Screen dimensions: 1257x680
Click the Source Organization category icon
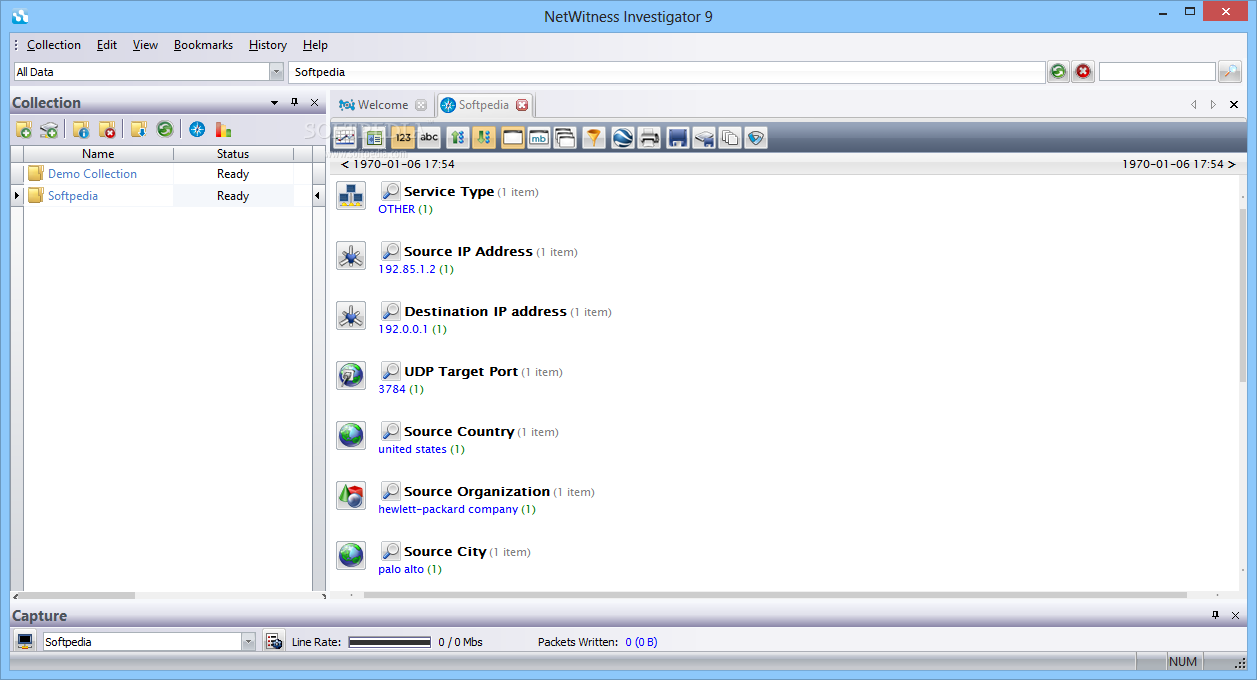coord(351,496)
